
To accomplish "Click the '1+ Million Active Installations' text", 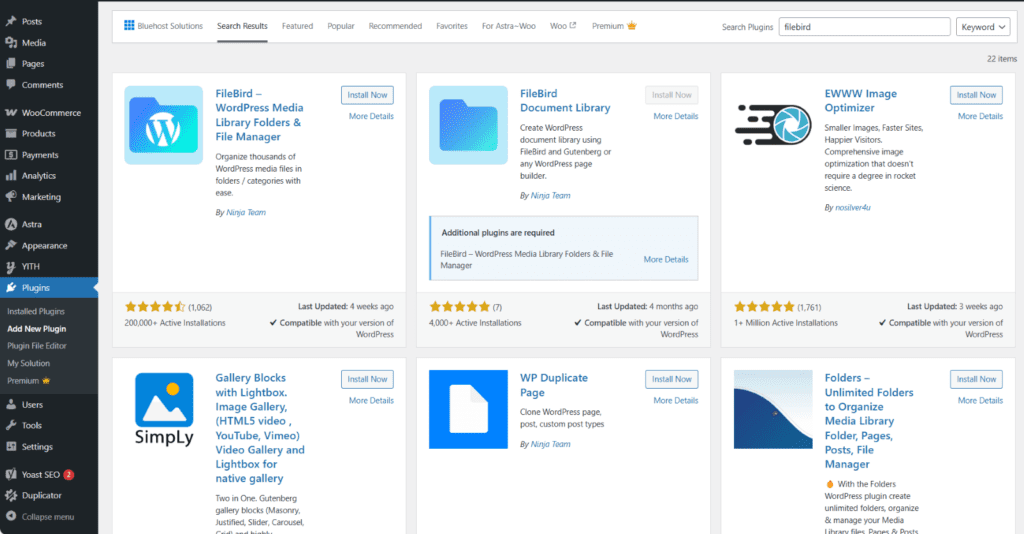I will click(x=786, y=323).
